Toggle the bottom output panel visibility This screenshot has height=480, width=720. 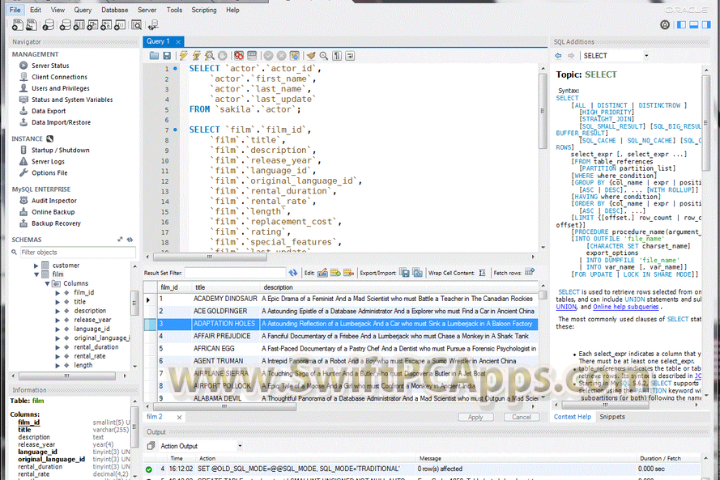tap(694, 25)
